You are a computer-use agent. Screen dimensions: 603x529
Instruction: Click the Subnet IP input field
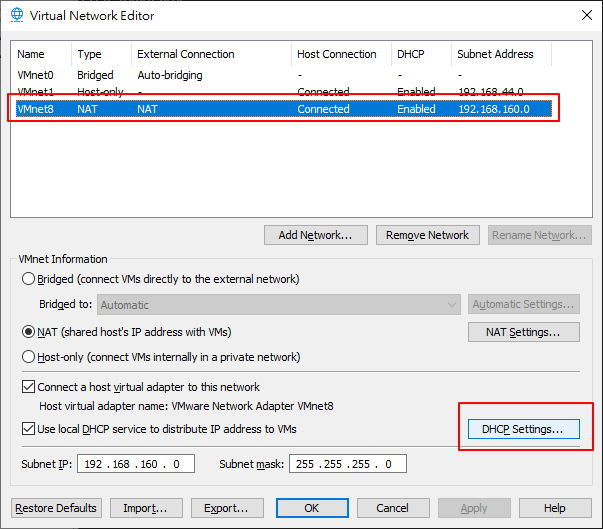pyautogui.click(x=136, y=464)
